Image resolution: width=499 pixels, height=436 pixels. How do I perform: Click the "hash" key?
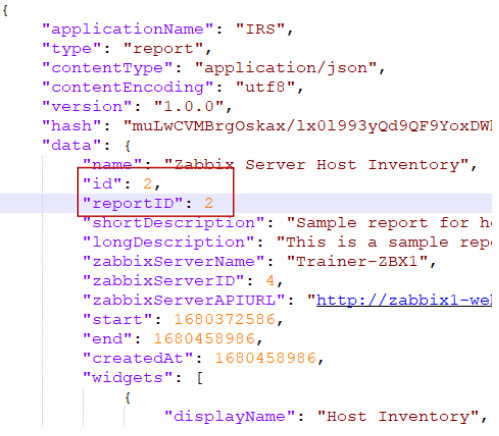tap(72, 126)
